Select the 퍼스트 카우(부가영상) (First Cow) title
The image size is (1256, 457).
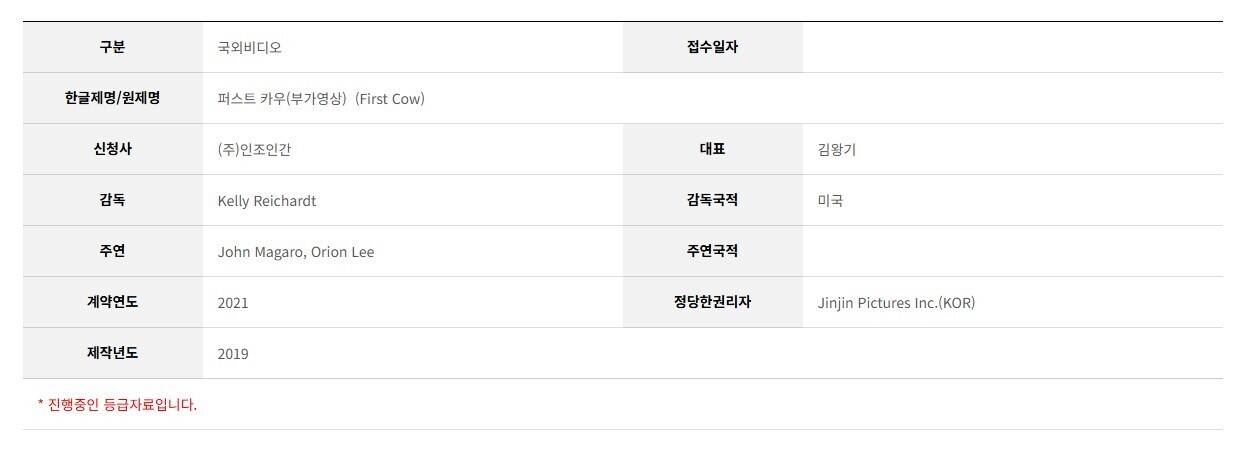(x=321, y=99)
